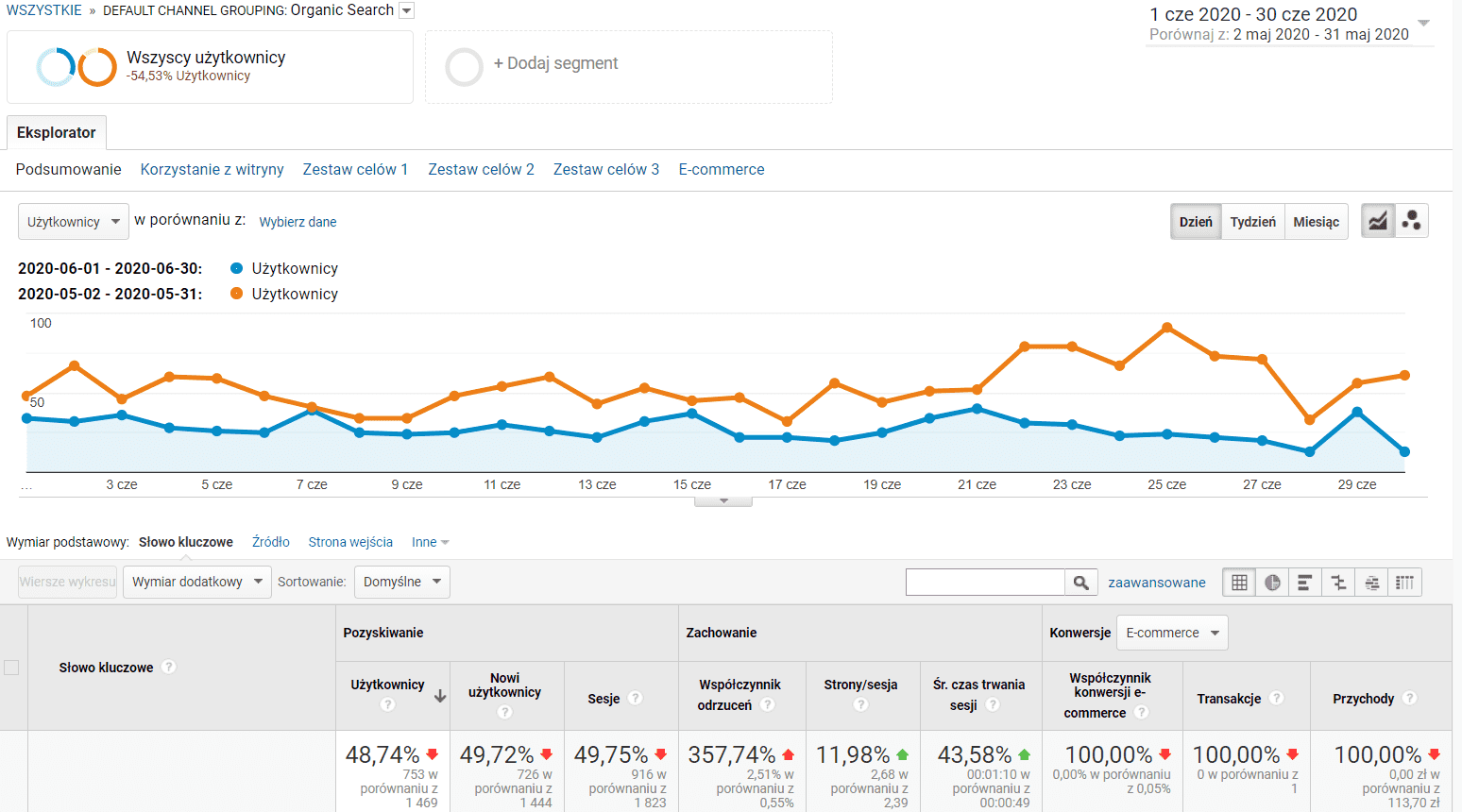Open the Default Channel Grouping dropdown

[x=406, y=10]
